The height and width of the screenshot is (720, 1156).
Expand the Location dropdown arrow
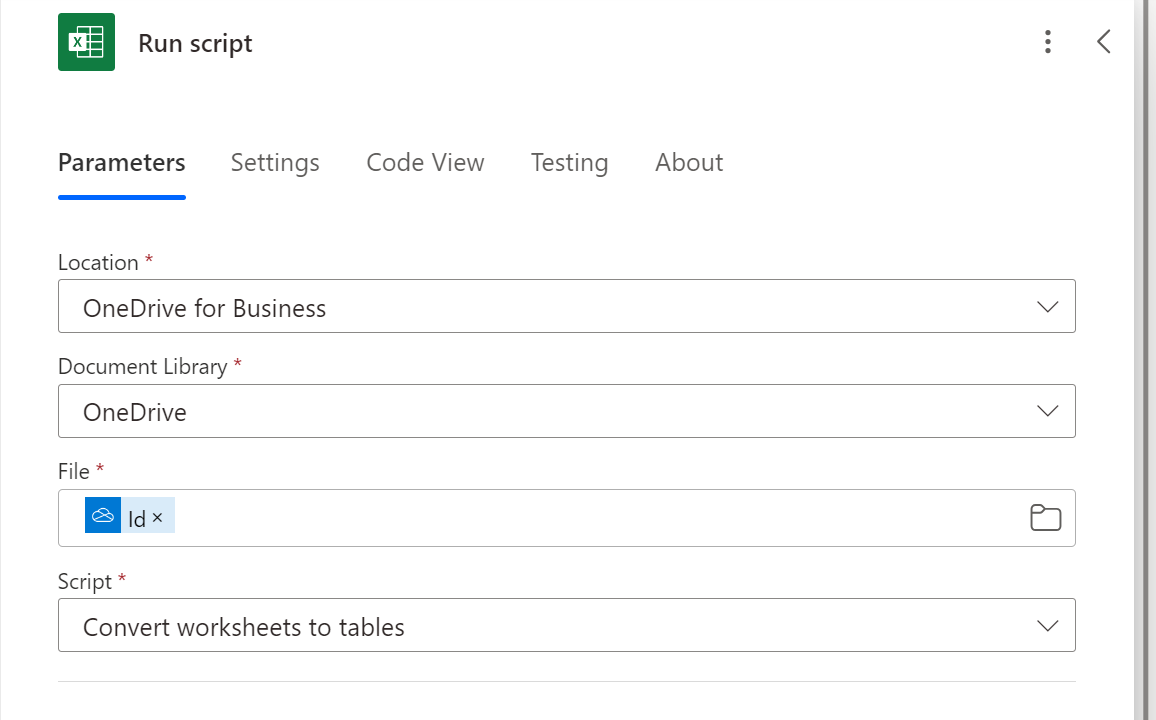pyautogui.click(x=1047, y=307)
